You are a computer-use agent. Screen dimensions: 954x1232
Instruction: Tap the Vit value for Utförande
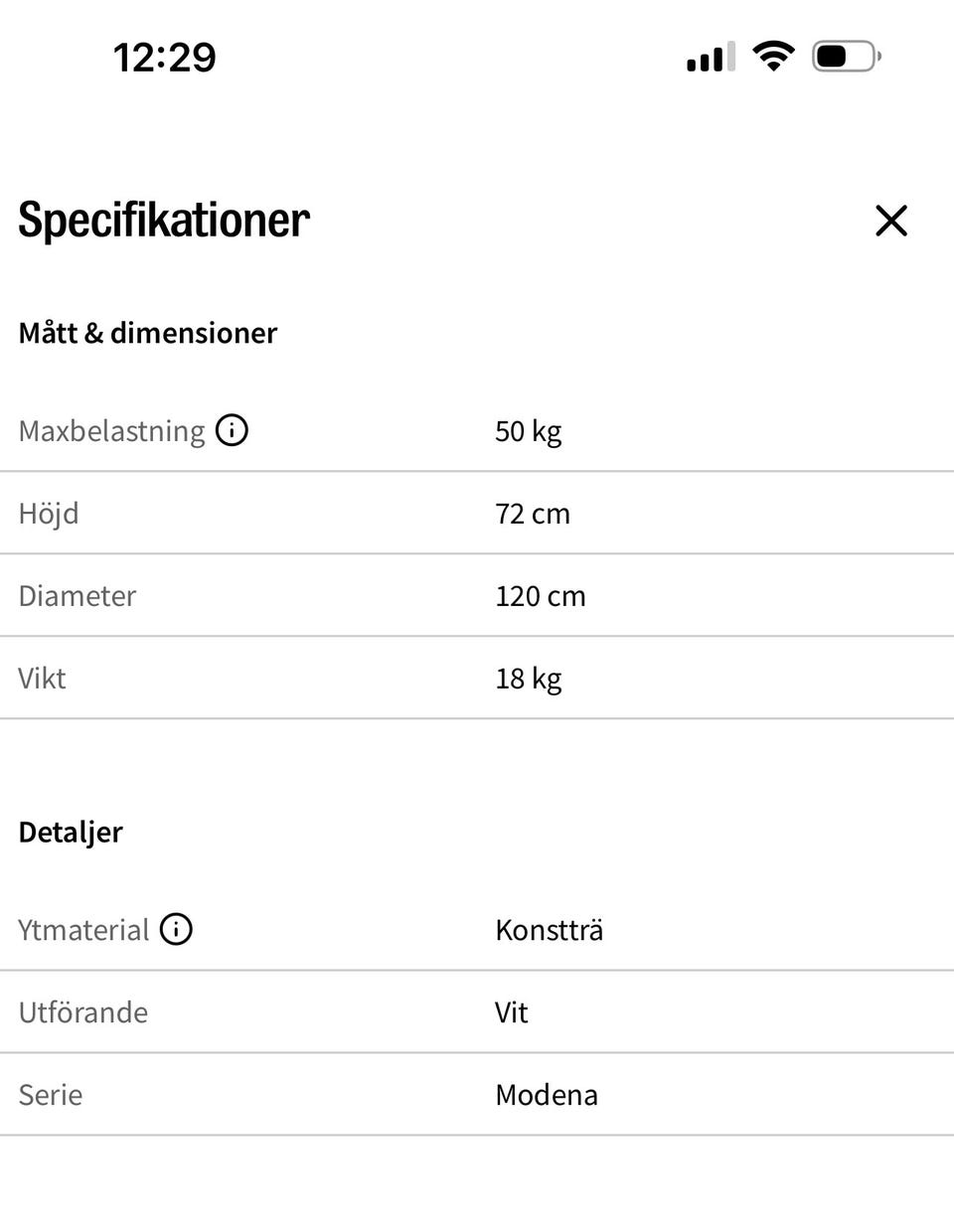click(511, 1012)
